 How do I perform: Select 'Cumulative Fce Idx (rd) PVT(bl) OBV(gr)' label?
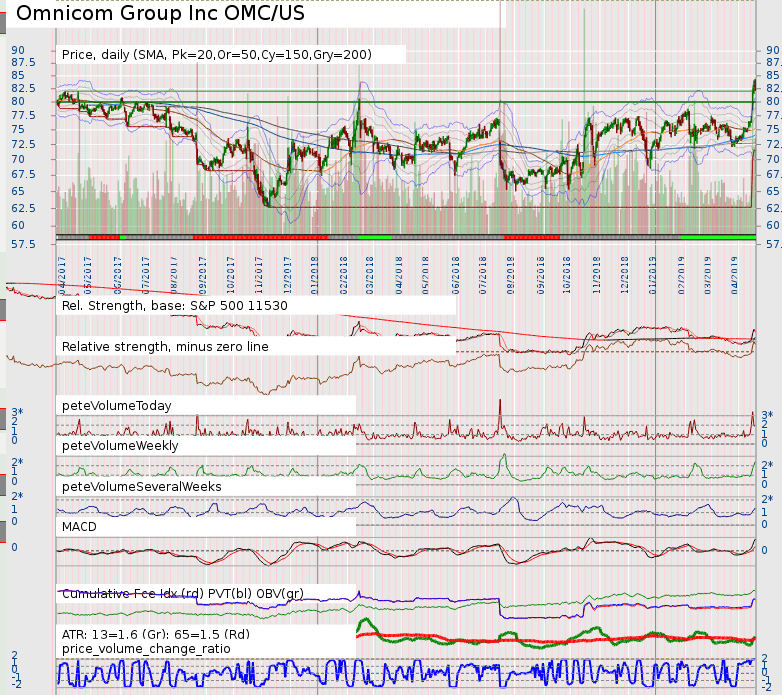(x=183, y=593)
